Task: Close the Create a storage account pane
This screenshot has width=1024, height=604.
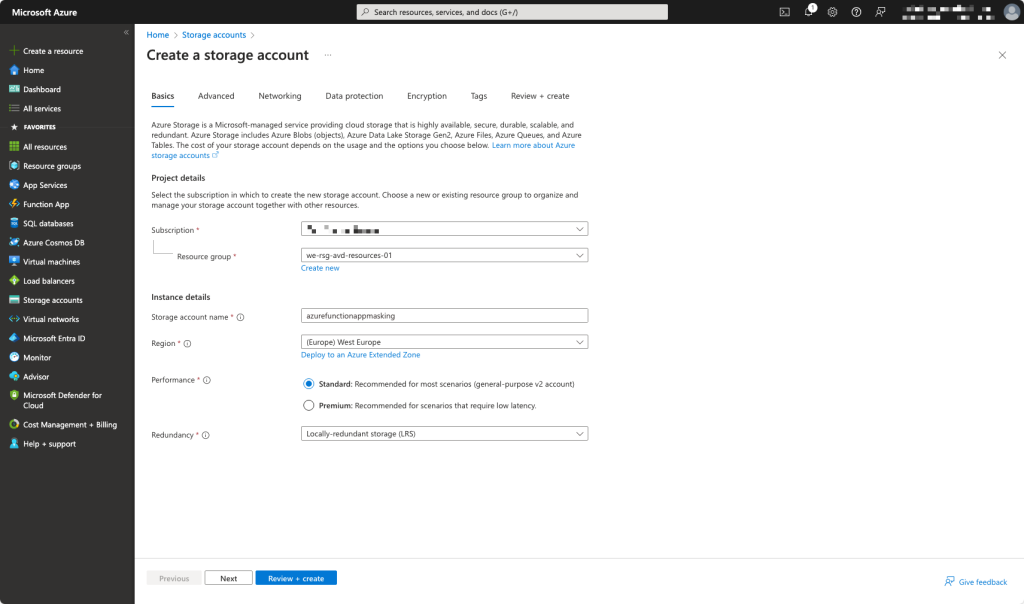Action: [1002, 56]
